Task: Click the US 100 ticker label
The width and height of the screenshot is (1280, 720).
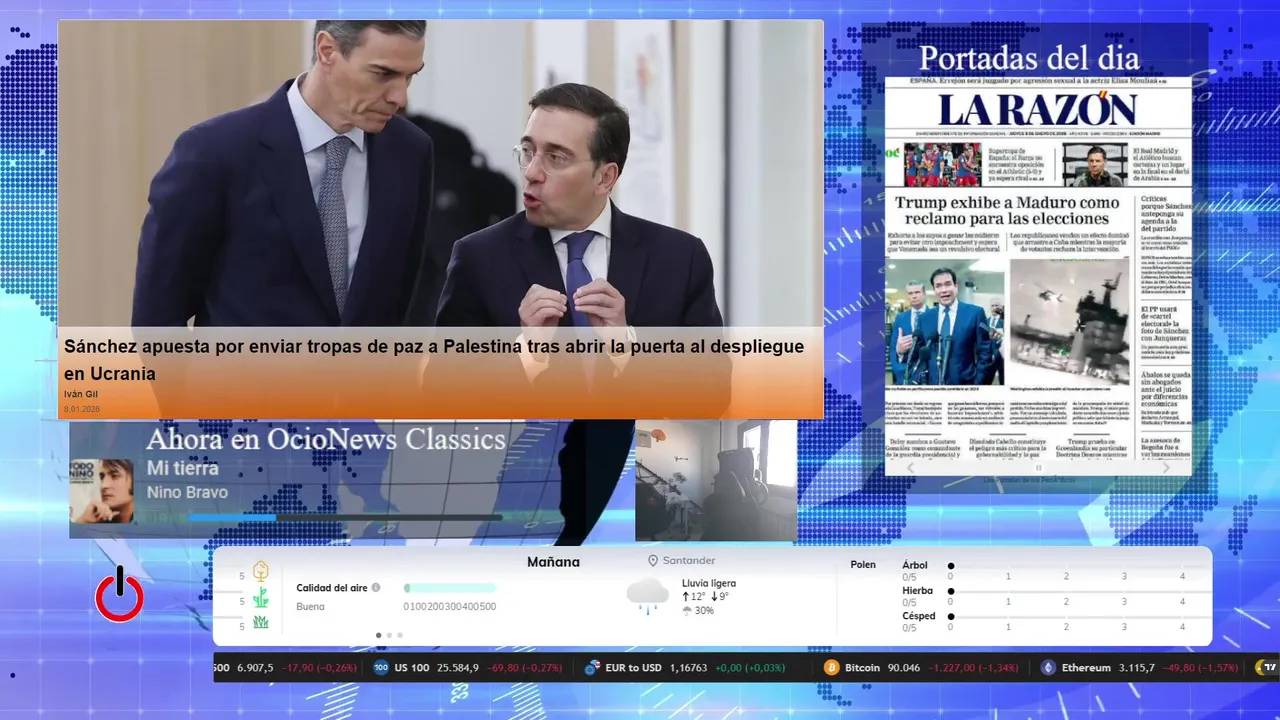Action: (x=411, y=667)
